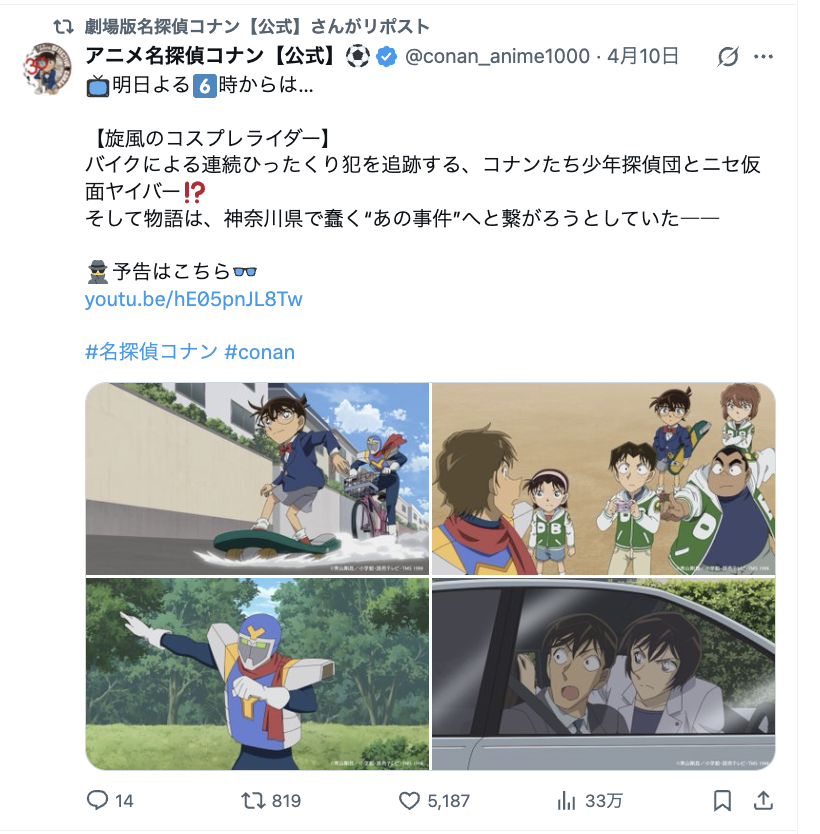This screenshot has height=834, width=820.
Task: Open the #conan hashtag
Action: point(260,352)
